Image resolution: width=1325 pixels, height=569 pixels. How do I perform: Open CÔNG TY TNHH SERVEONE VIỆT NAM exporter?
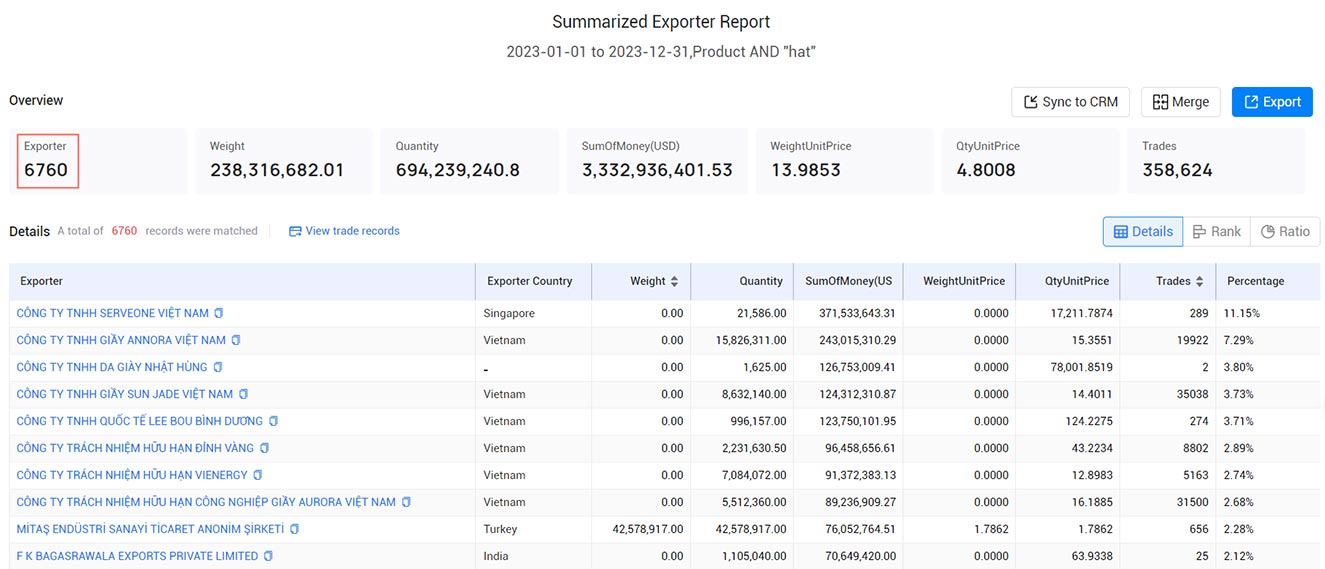(x=113, y=313)
